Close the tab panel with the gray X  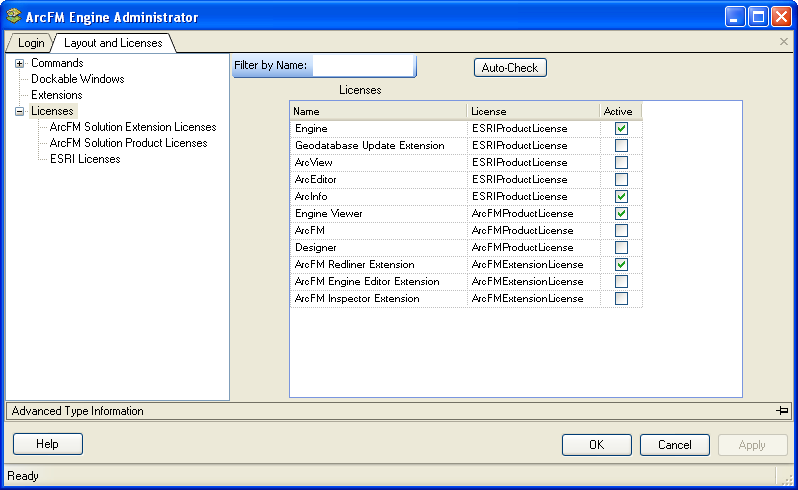coord(784,42)
